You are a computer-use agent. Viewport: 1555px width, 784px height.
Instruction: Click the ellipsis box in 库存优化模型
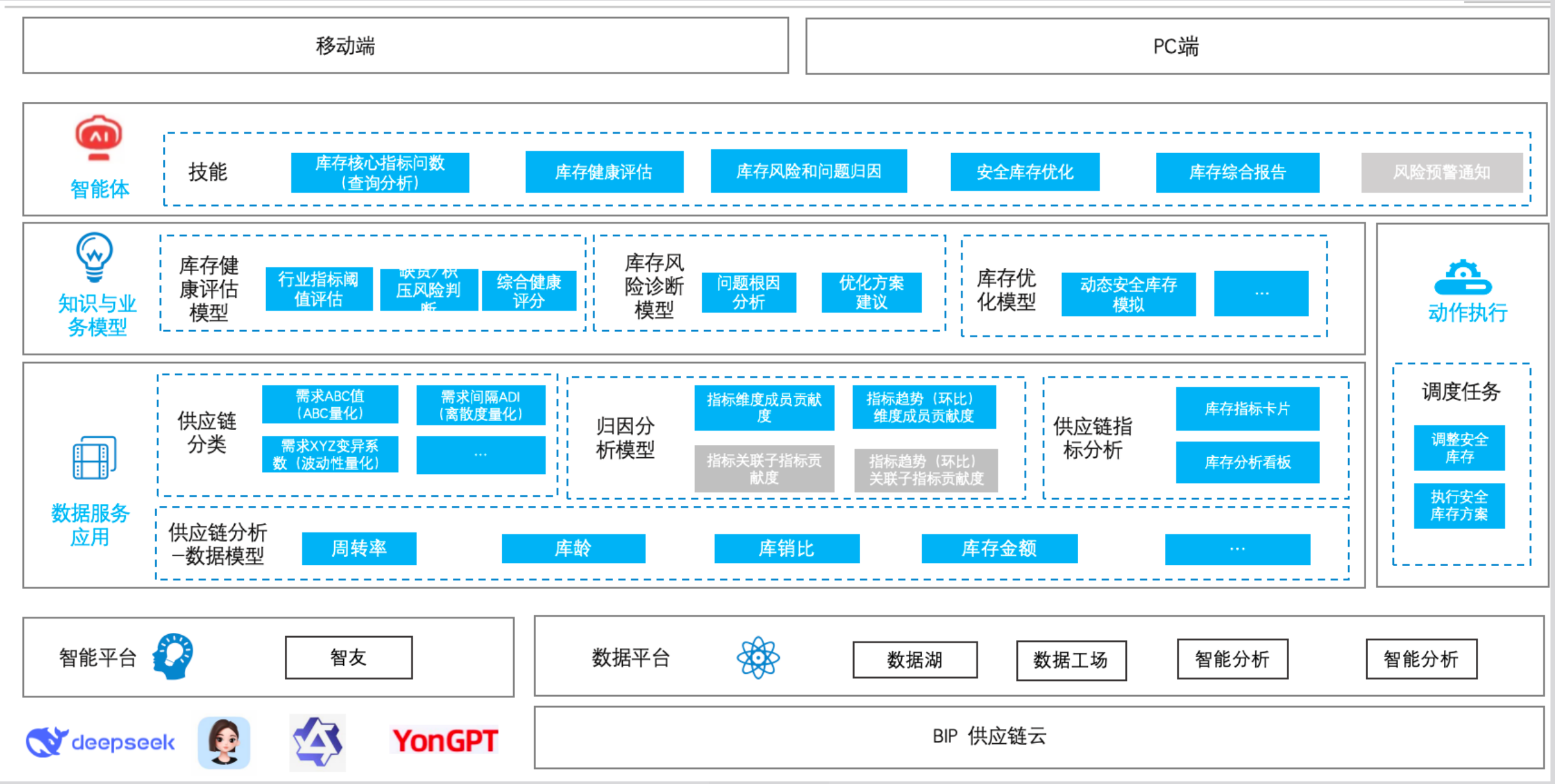(x=1261, y=294)
